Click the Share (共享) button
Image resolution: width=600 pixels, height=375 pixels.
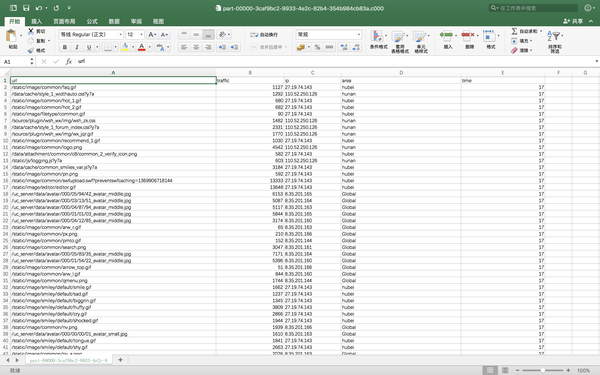pyautogui.click(x=573, y=21)
